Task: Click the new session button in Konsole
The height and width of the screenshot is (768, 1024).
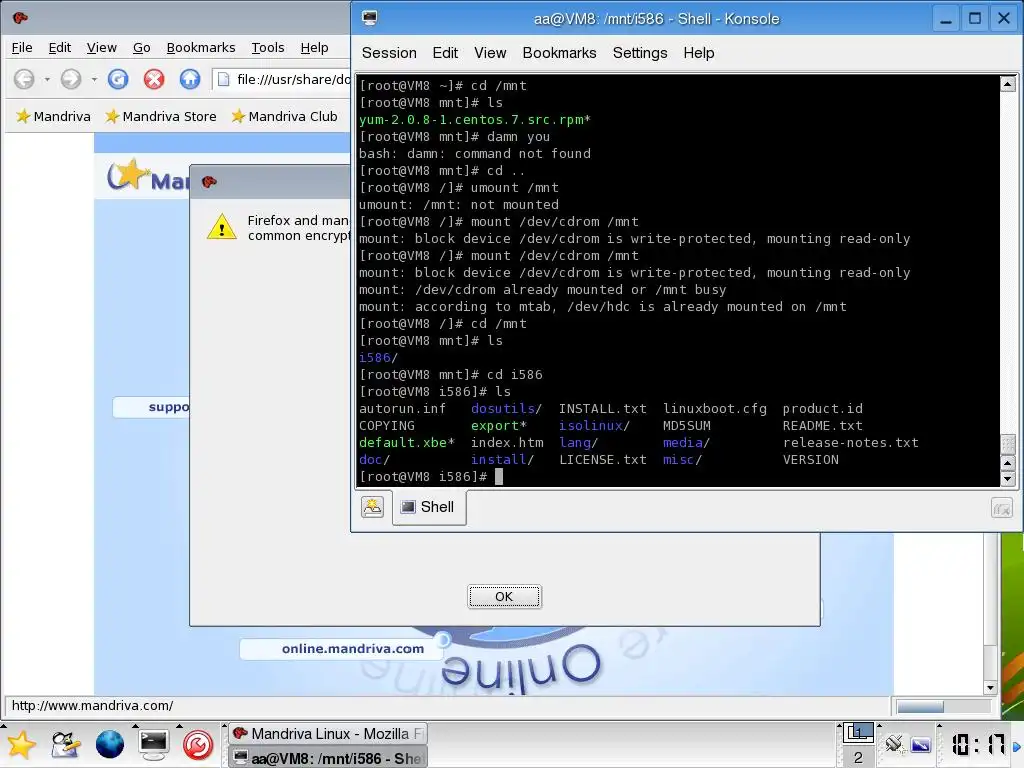Action: 372,507
